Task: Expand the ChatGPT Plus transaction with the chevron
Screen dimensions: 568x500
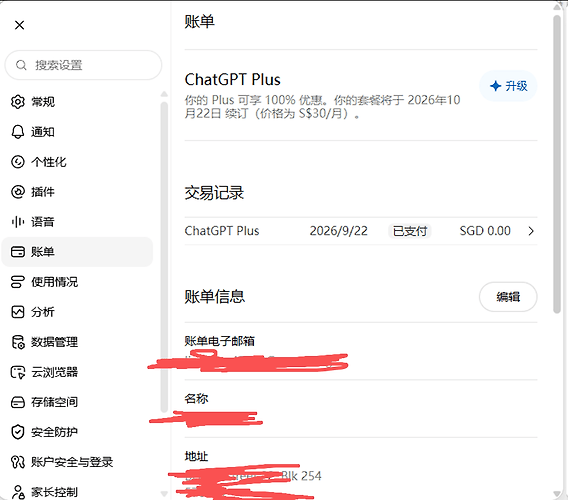Action: (531, 231)
